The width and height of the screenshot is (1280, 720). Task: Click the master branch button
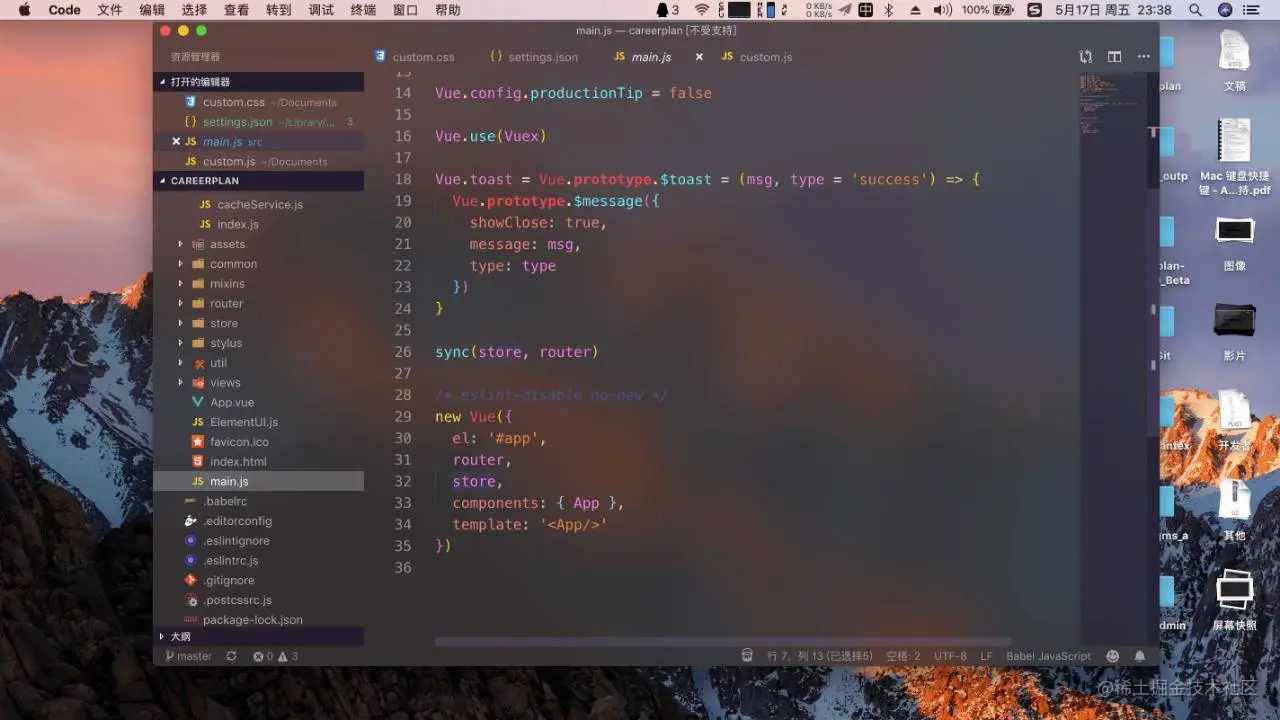(x=190, y=656)
